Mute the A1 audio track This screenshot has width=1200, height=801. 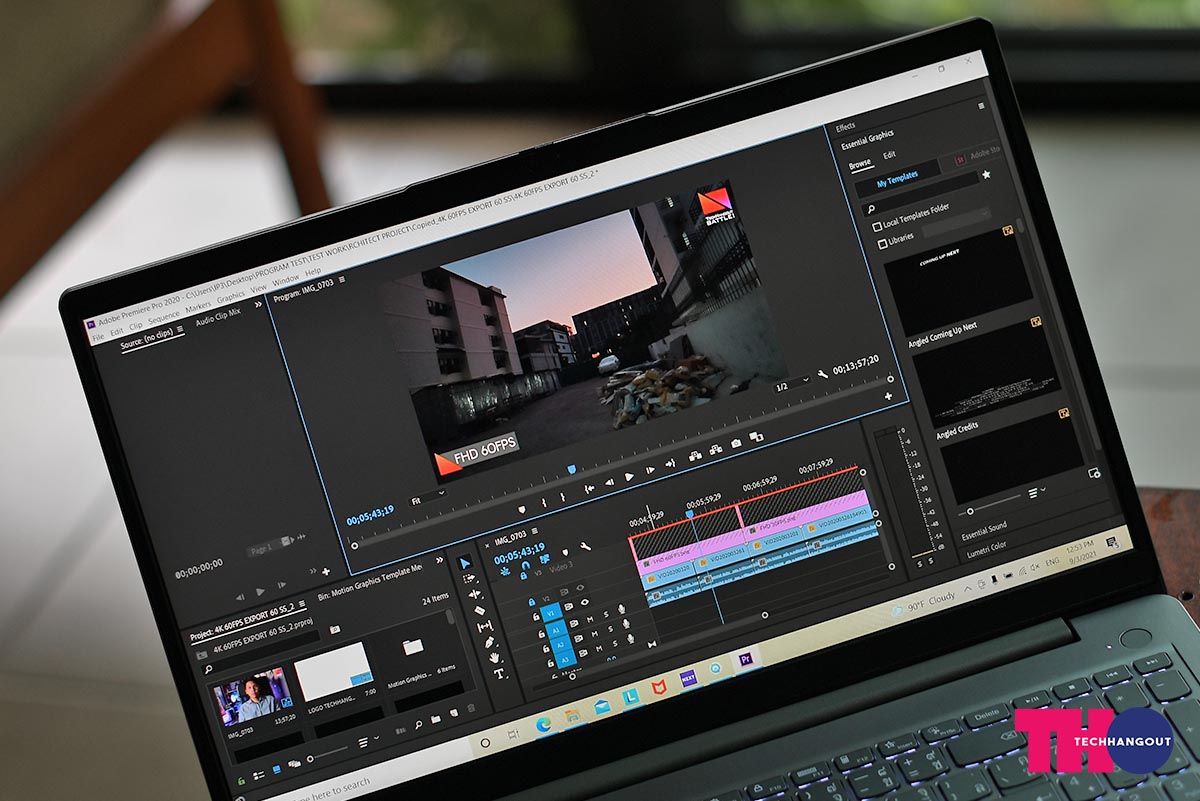click(590, 619)
